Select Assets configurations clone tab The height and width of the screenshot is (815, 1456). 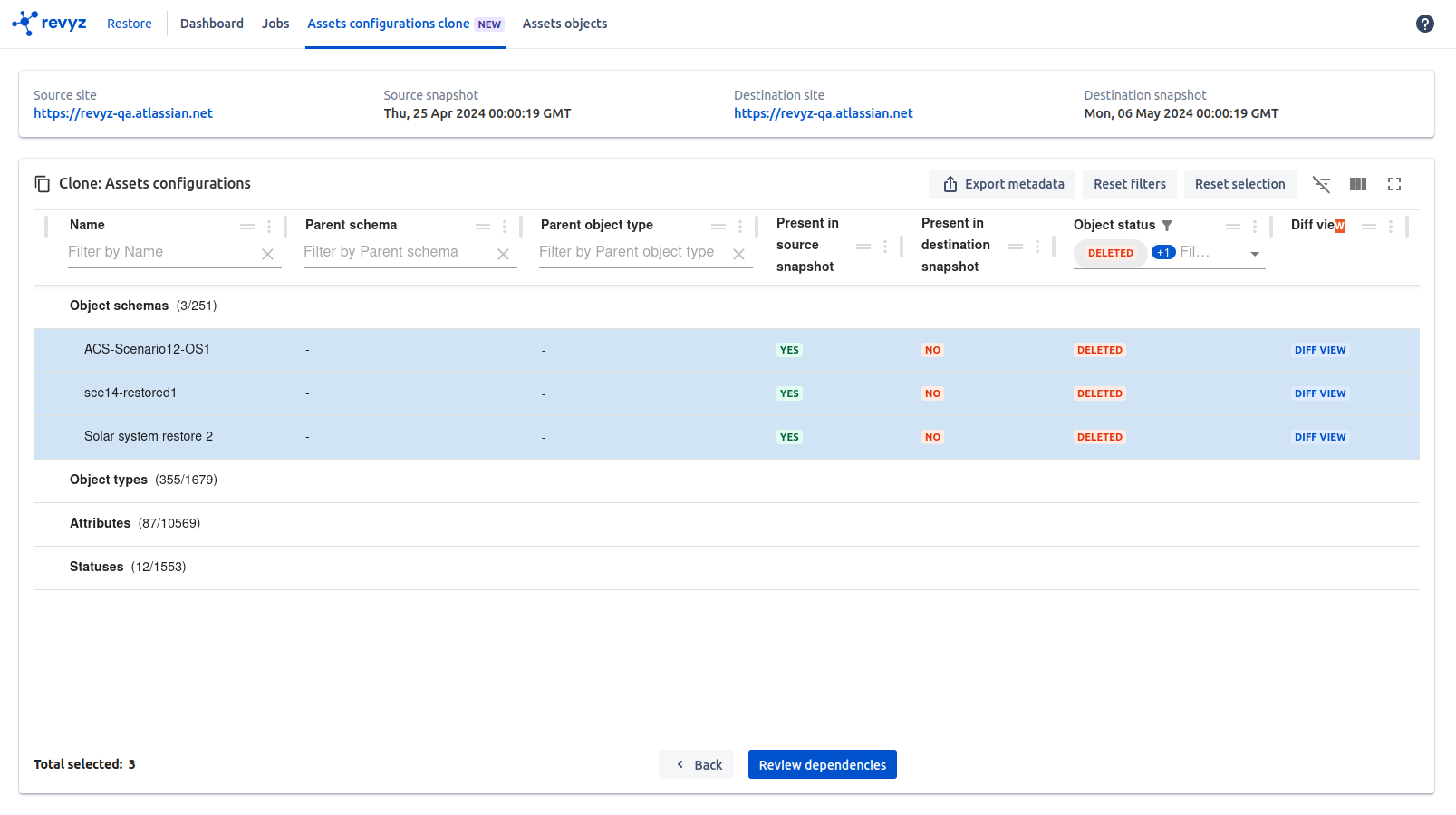click(405, 24)
